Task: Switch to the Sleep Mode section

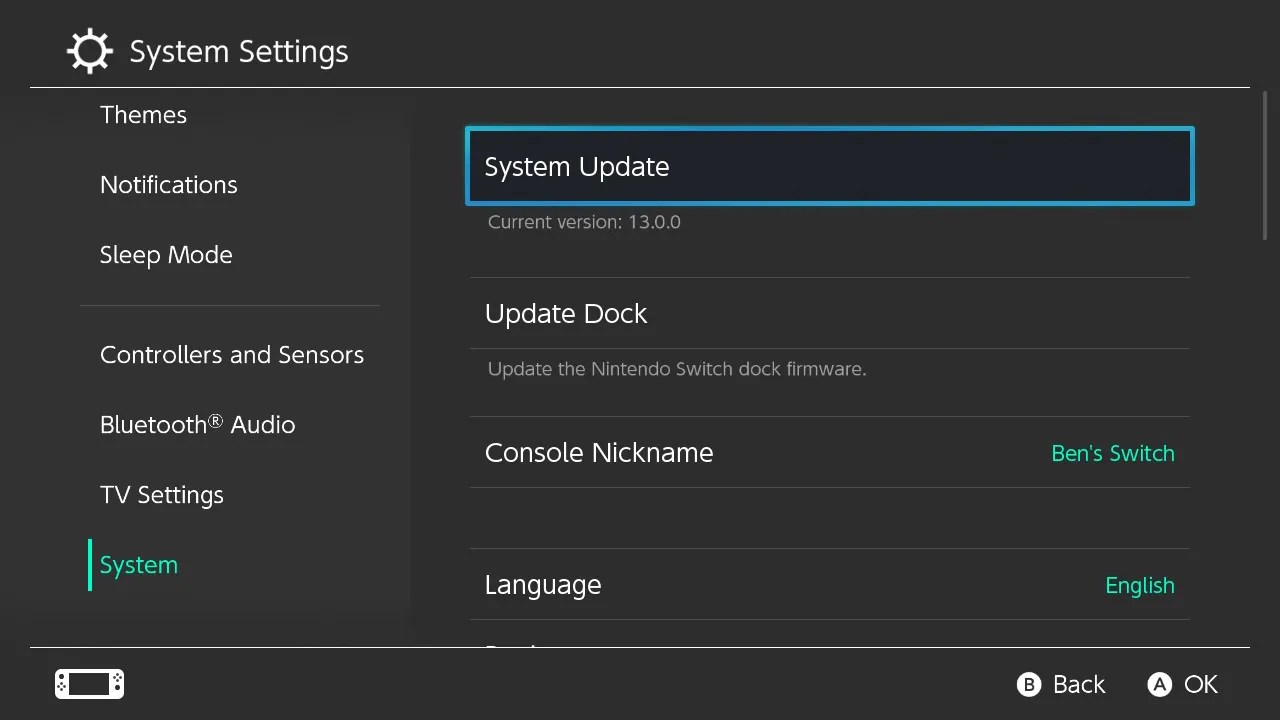Action: pos(166,255)
